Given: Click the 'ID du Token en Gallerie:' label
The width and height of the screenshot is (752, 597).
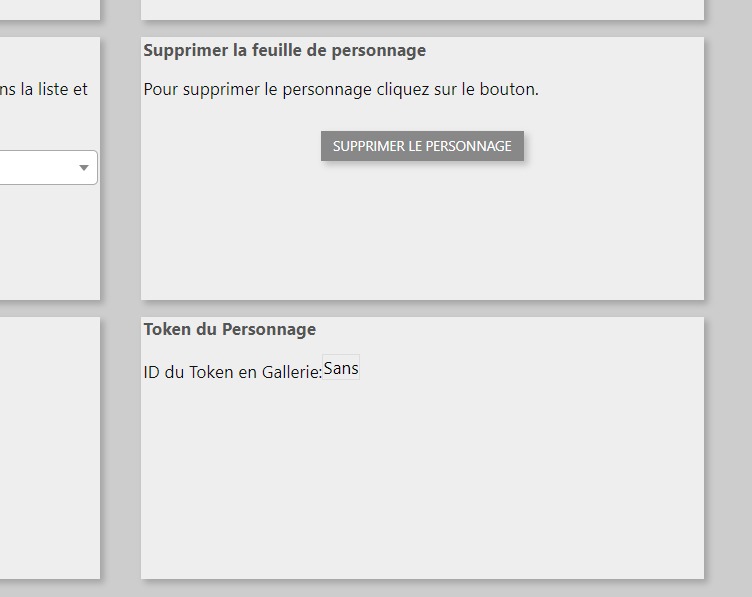Looking at the screenshot, I should click(x=232, y=372).
